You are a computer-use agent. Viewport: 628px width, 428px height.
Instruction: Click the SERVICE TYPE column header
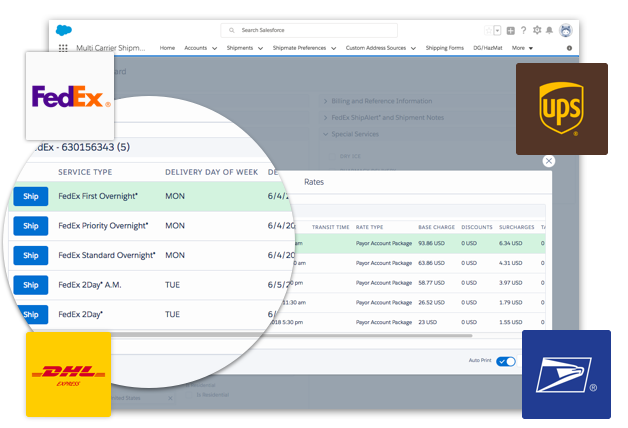tap(85, 172)
